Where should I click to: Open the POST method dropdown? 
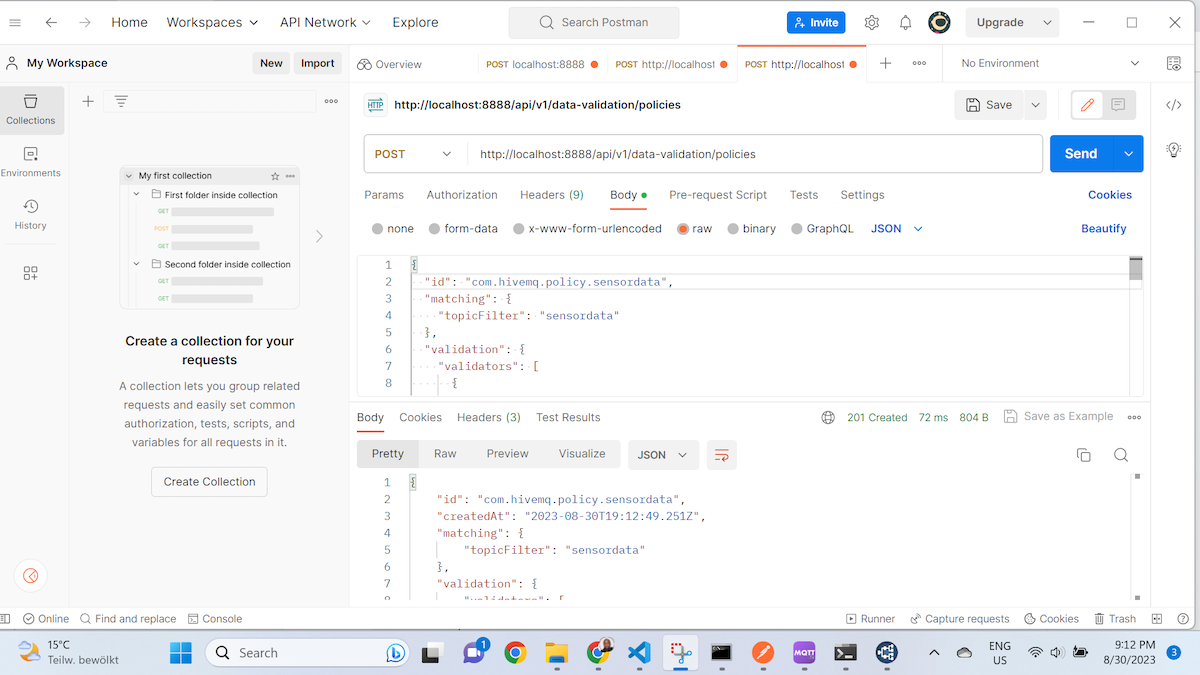pos(414,154)
